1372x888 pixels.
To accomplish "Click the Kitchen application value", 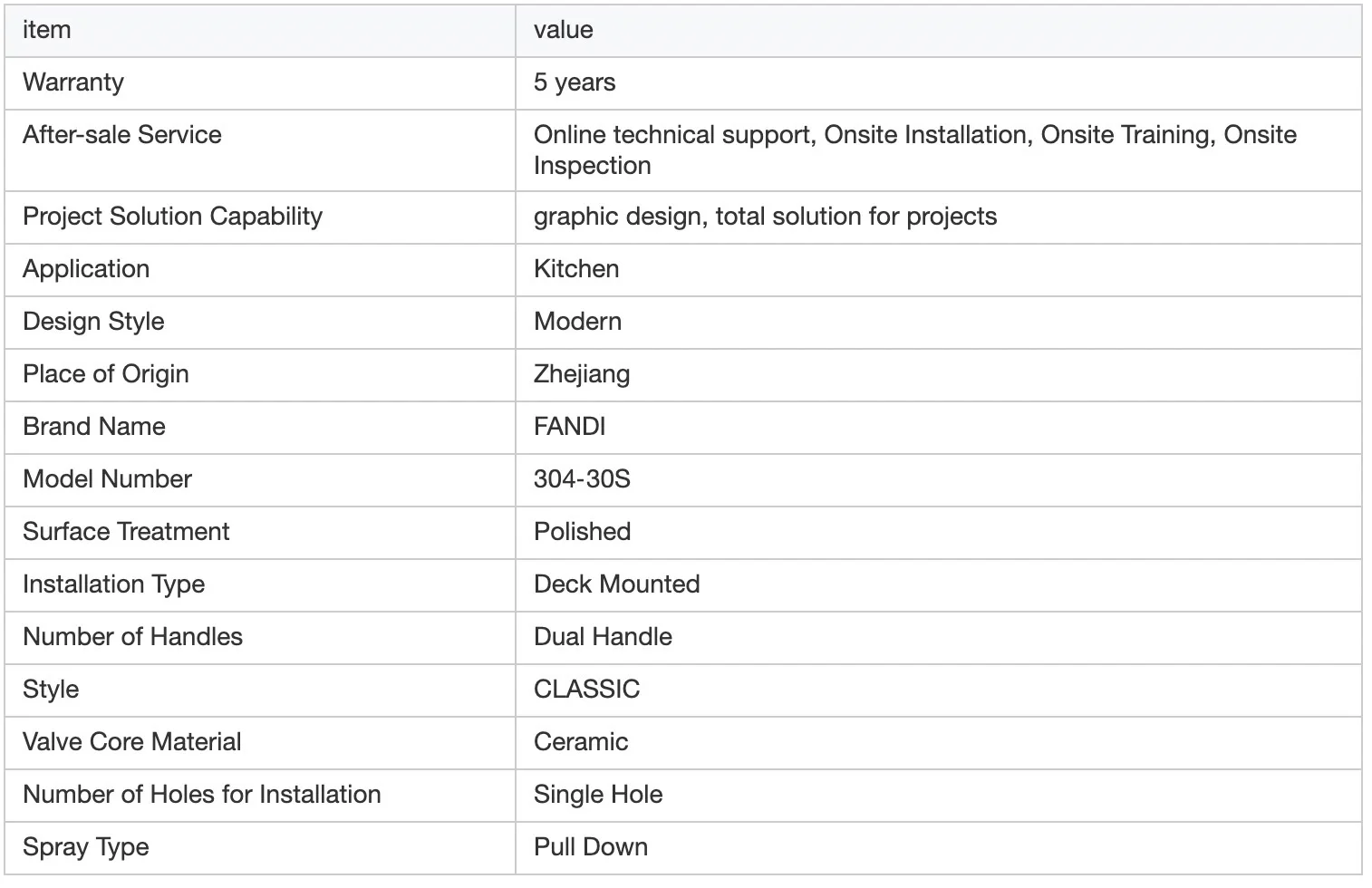I will pyautogui.click(x=576, y=269).
